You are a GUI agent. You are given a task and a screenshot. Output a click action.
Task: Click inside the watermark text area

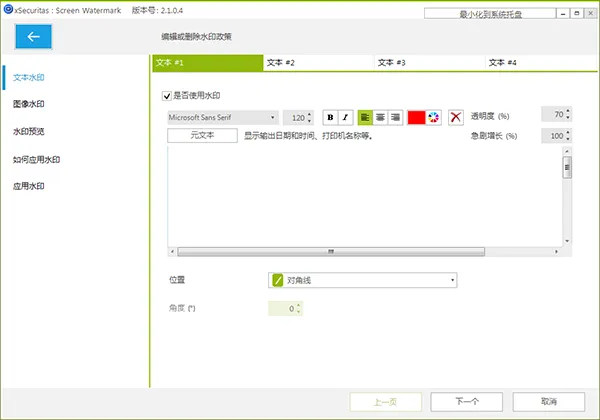click(x=365, y=197)
